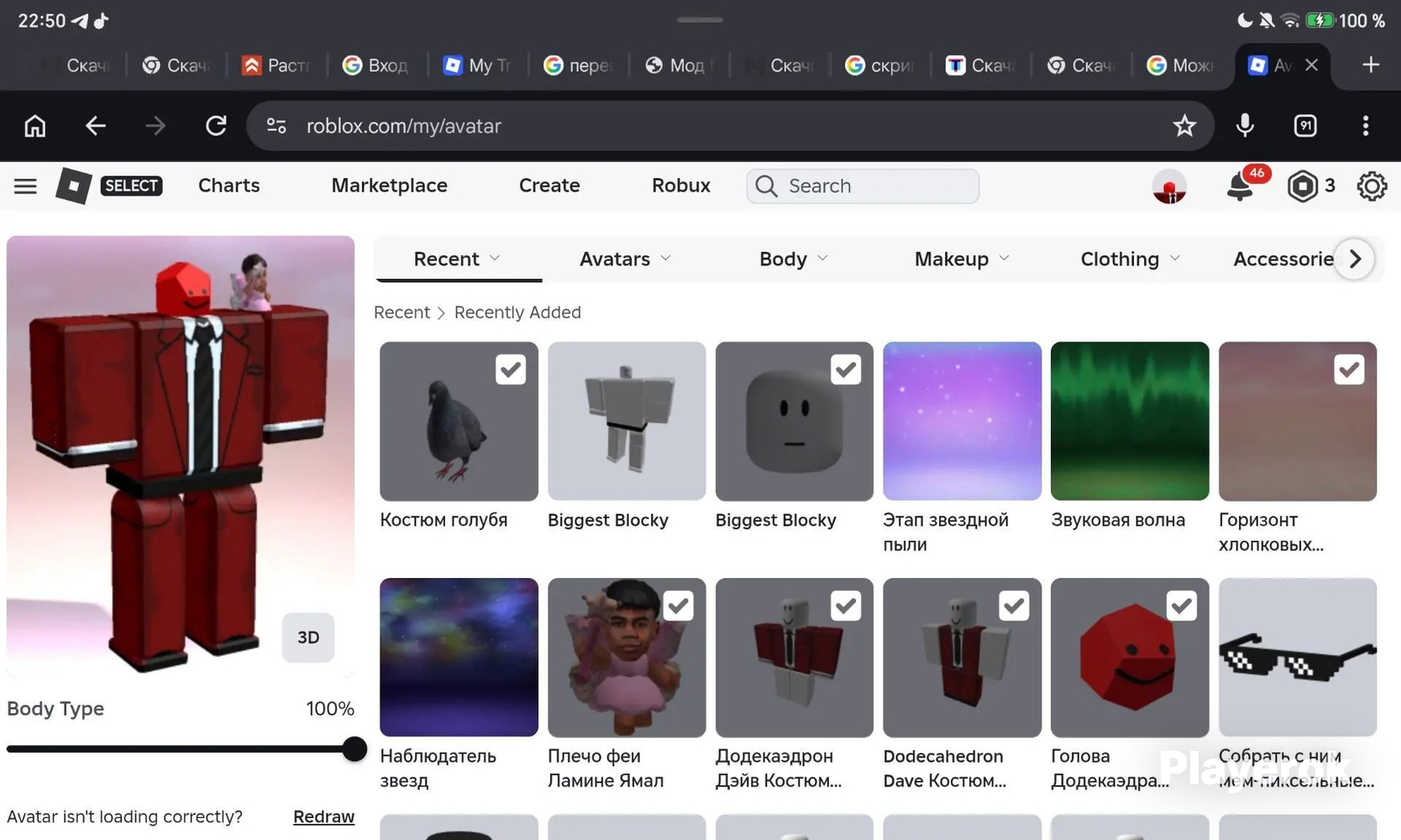This screenshot has width=1401, height=840.
Task: Uncheck Костюм голубя item checkbox
Action: (x=511, y=370)
